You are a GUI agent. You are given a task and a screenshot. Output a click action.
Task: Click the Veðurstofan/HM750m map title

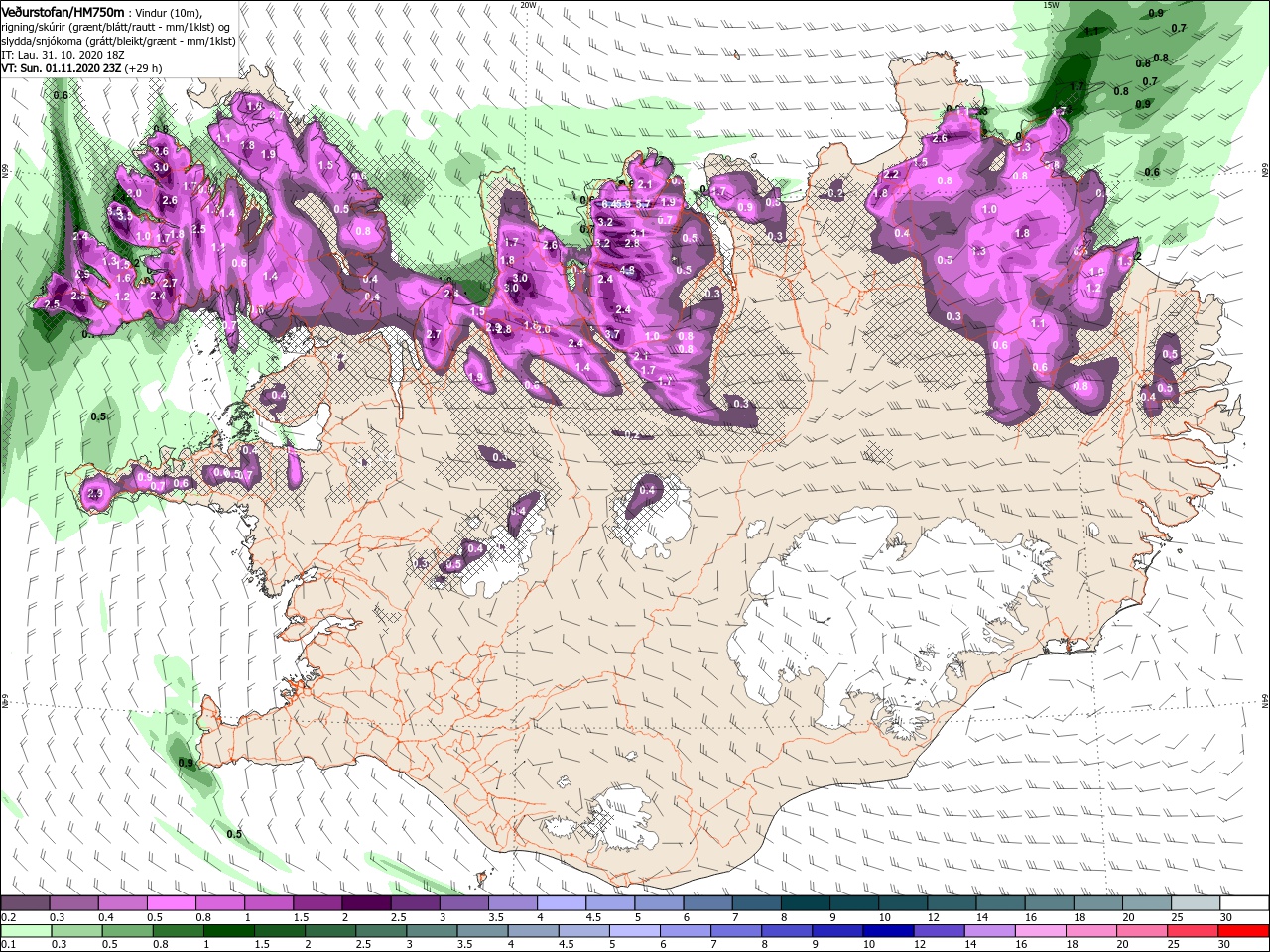[x=63, y=11]
